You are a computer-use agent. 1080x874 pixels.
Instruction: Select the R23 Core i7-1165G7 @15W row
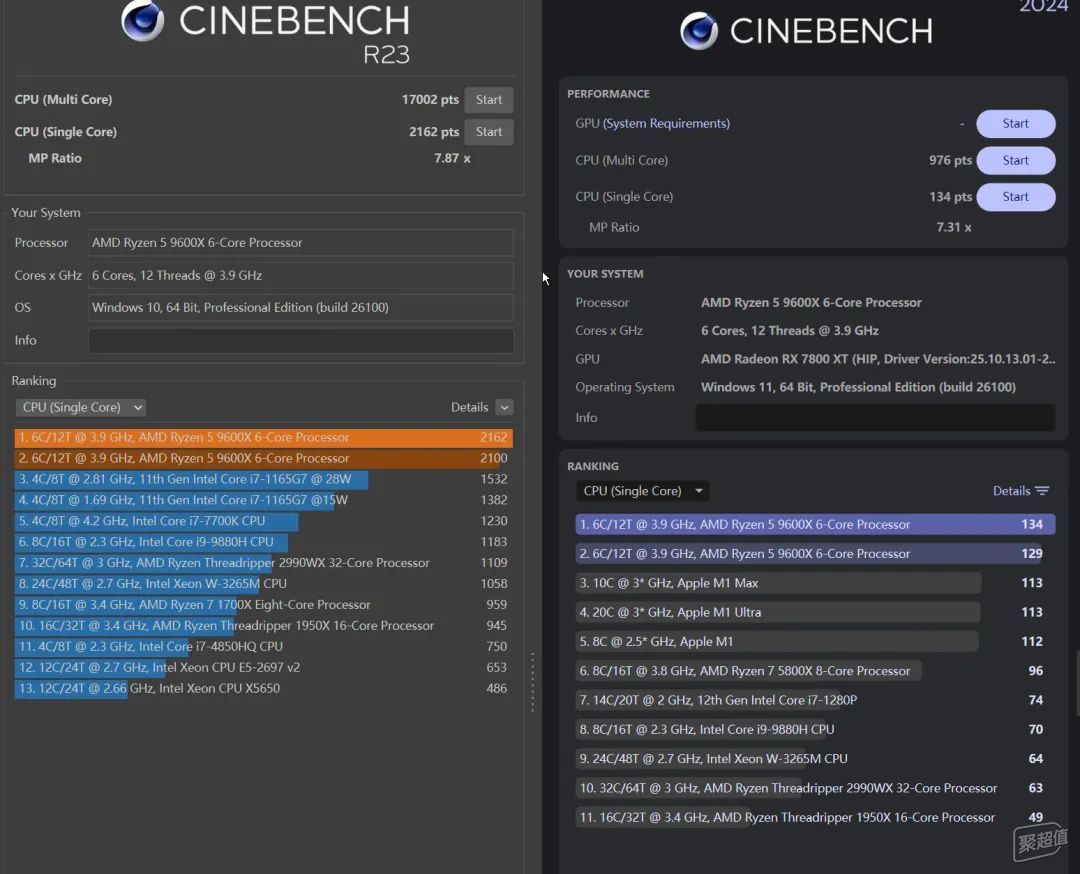[264, 500]
